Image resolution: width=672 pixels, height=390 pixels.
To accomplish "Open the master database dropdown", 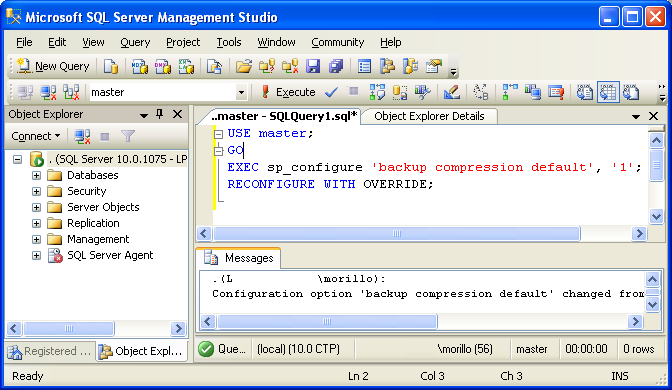I will point(241,92).
